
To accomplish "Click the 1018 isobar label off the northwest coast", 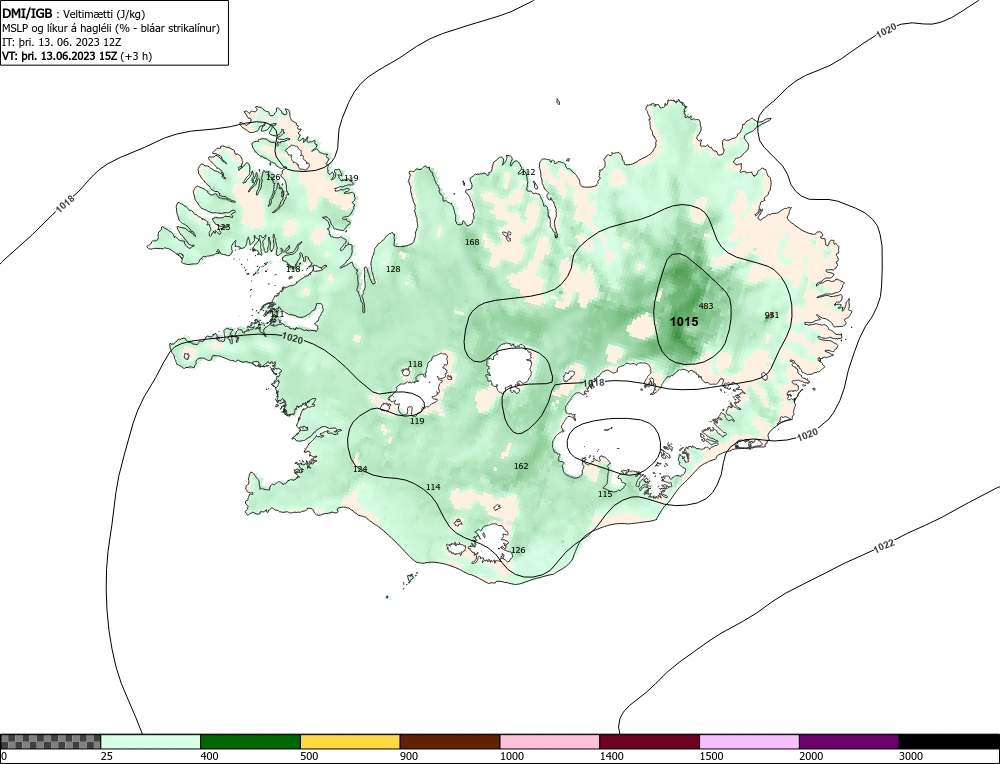I will click(x=66, y=203).
